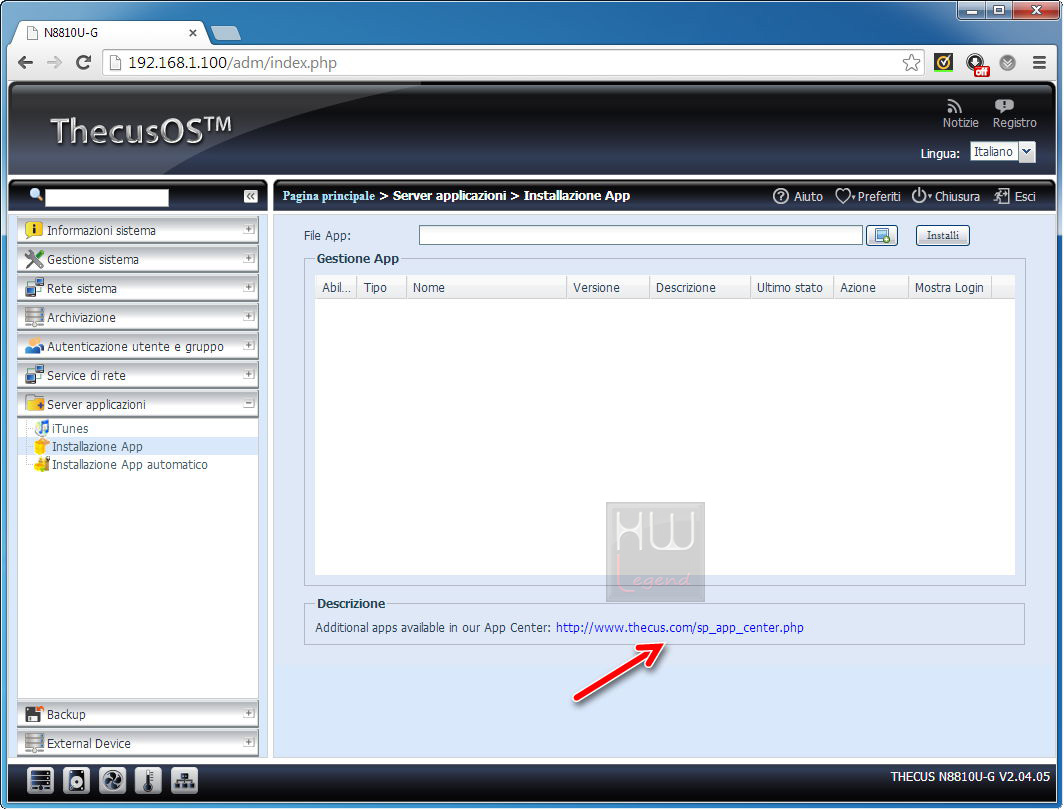The image size is (1064, 810).
Task: Select Installazione App tree item
Action: (x=97, y=446)
